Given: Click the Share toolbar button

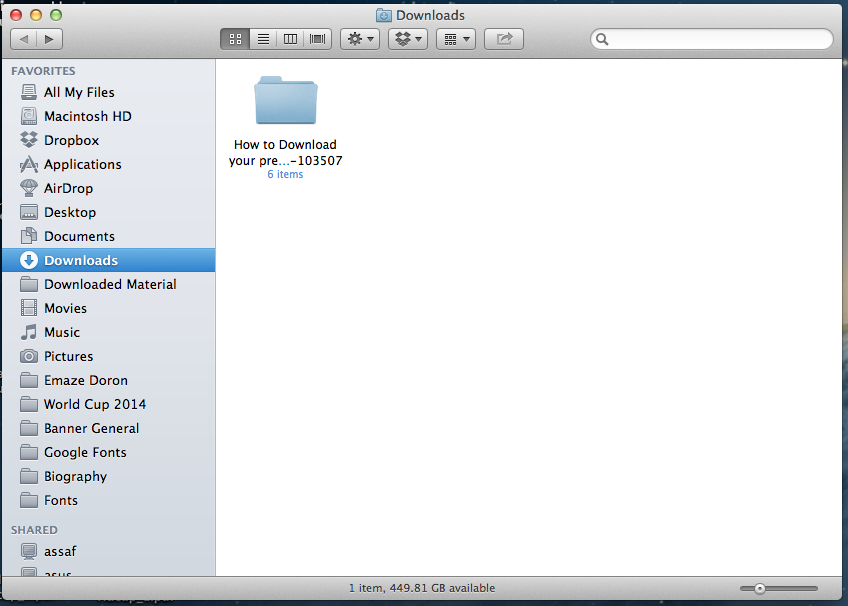Looking at the screenshot, I should [504, 39].
